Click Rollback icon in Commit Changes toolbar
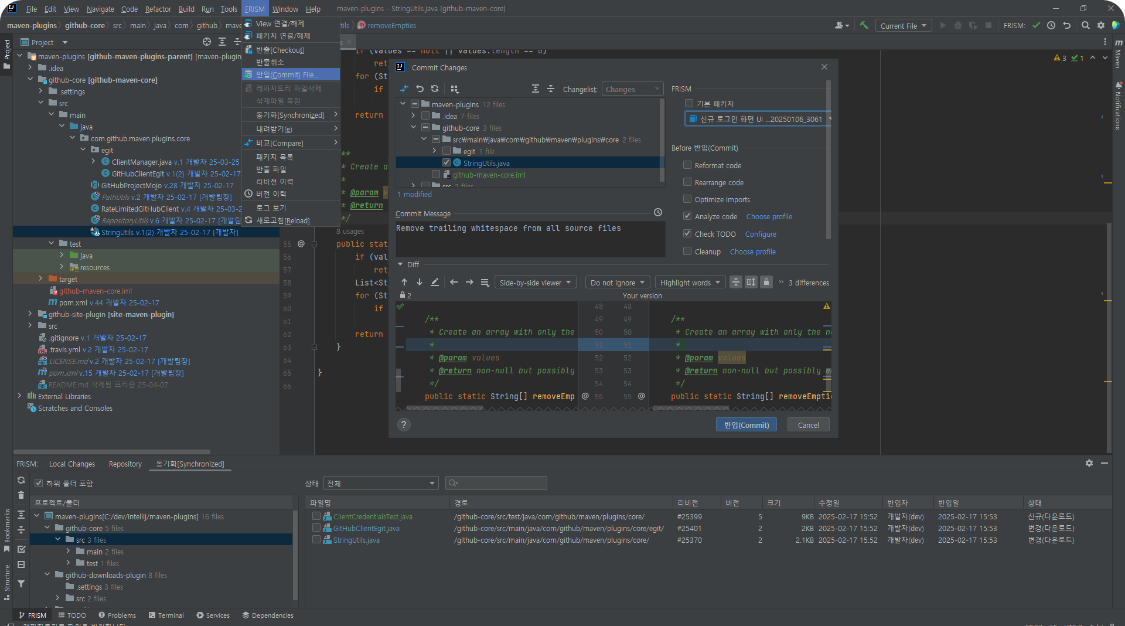The height and width of the screenshot is (626, 1125). pyautogui.click(x=420, y=89)
